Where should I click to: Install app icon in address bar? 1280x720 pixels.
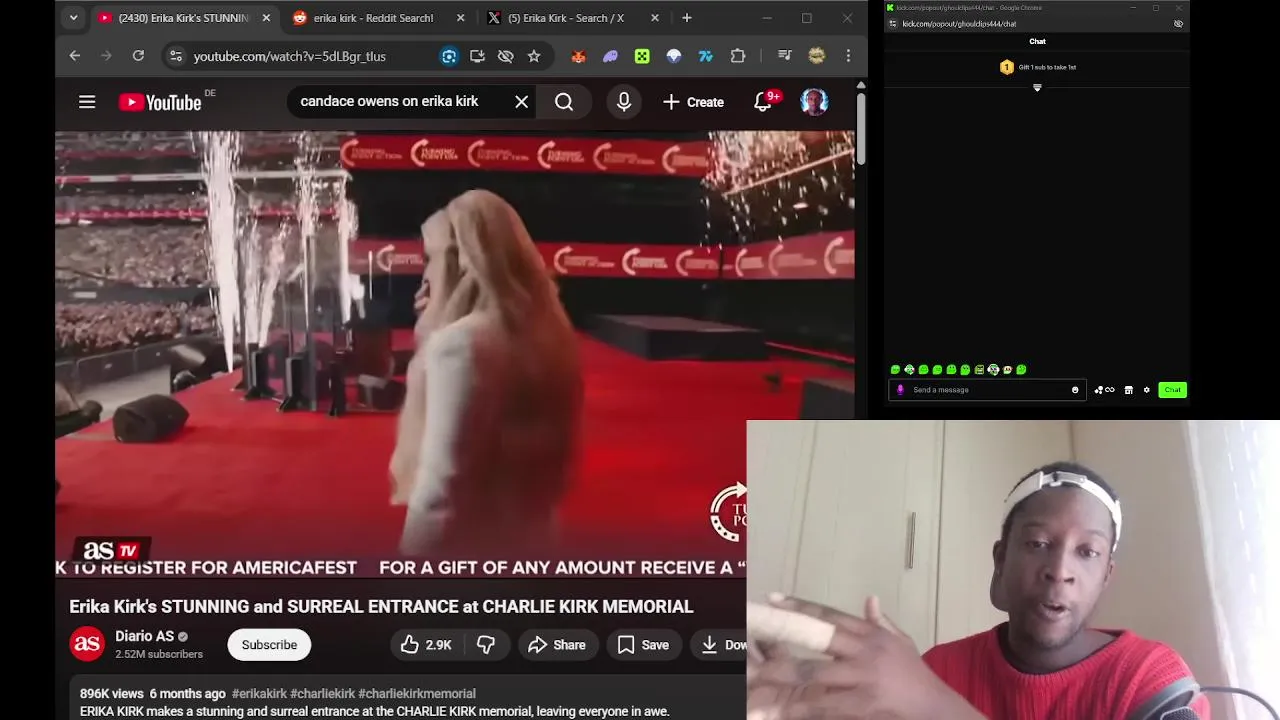477,56
